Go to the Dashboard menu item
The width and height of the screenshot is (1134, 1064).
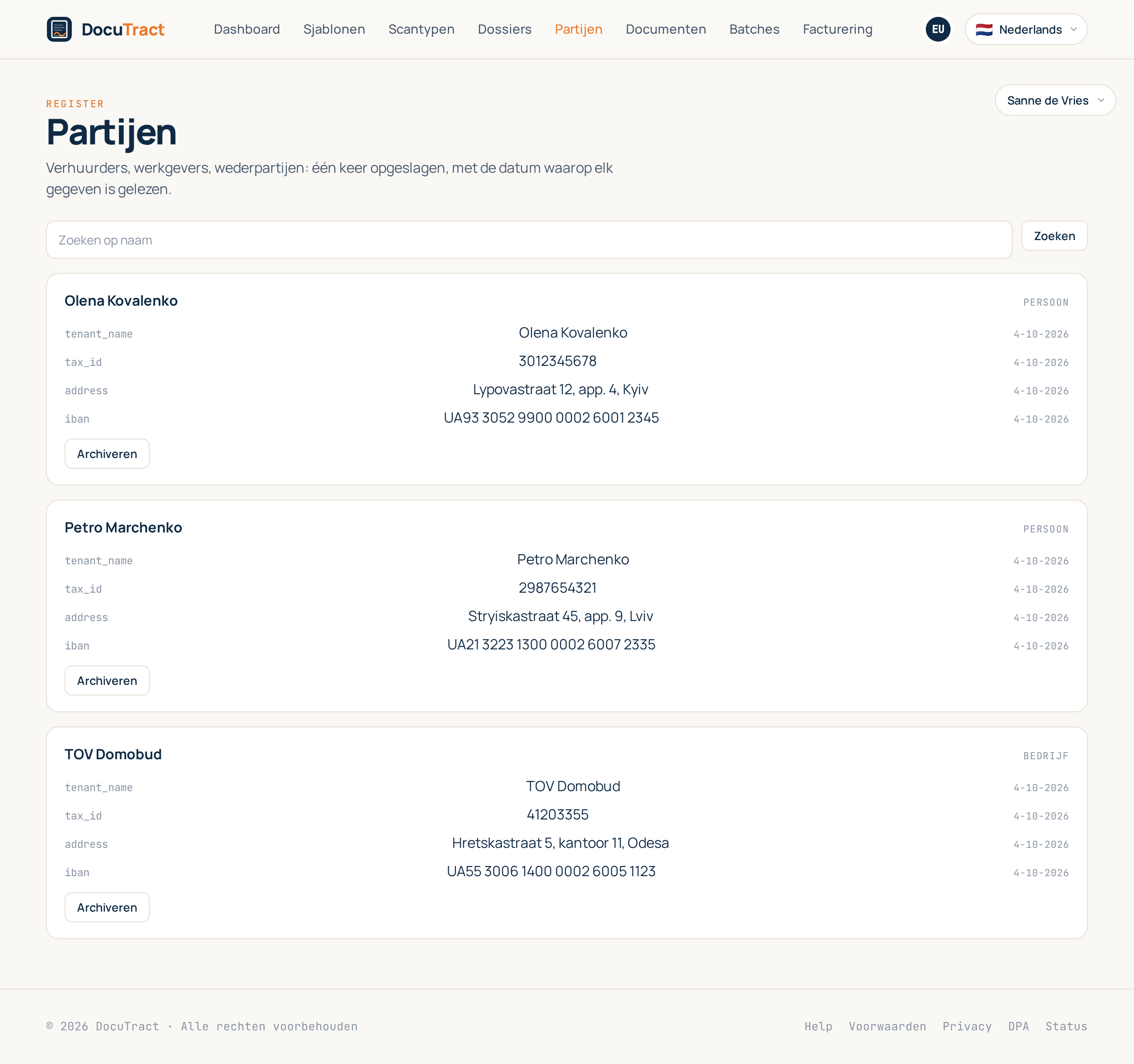247,29
